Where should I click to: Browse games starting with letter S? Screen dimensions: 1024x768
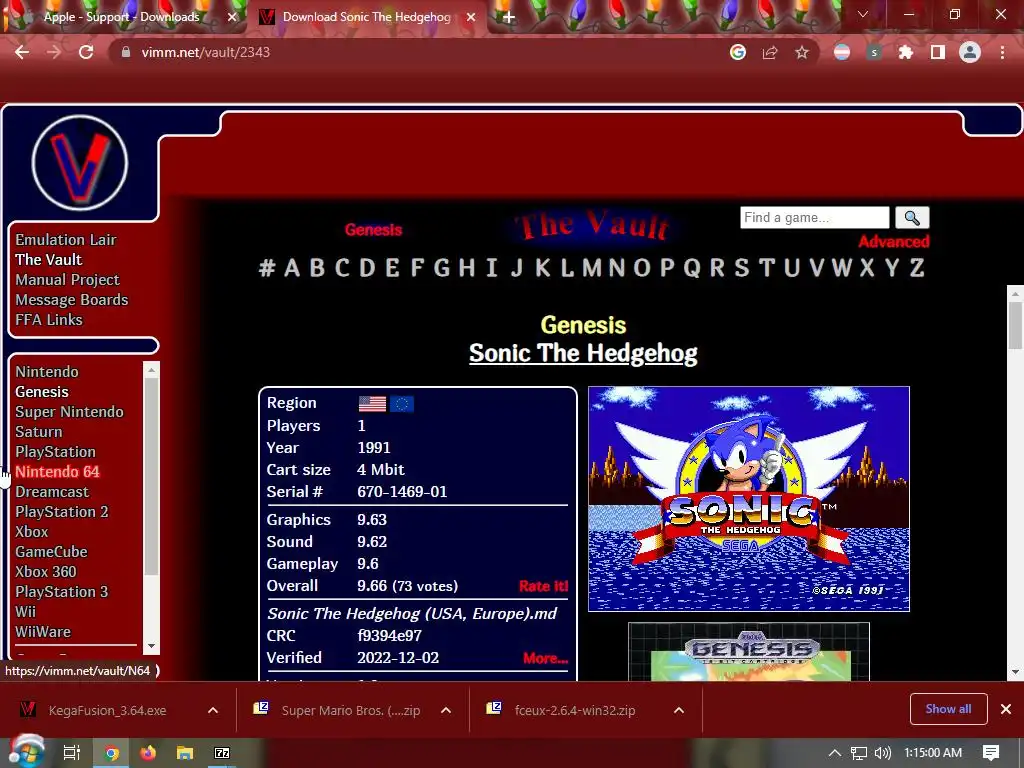pos(742,268)
